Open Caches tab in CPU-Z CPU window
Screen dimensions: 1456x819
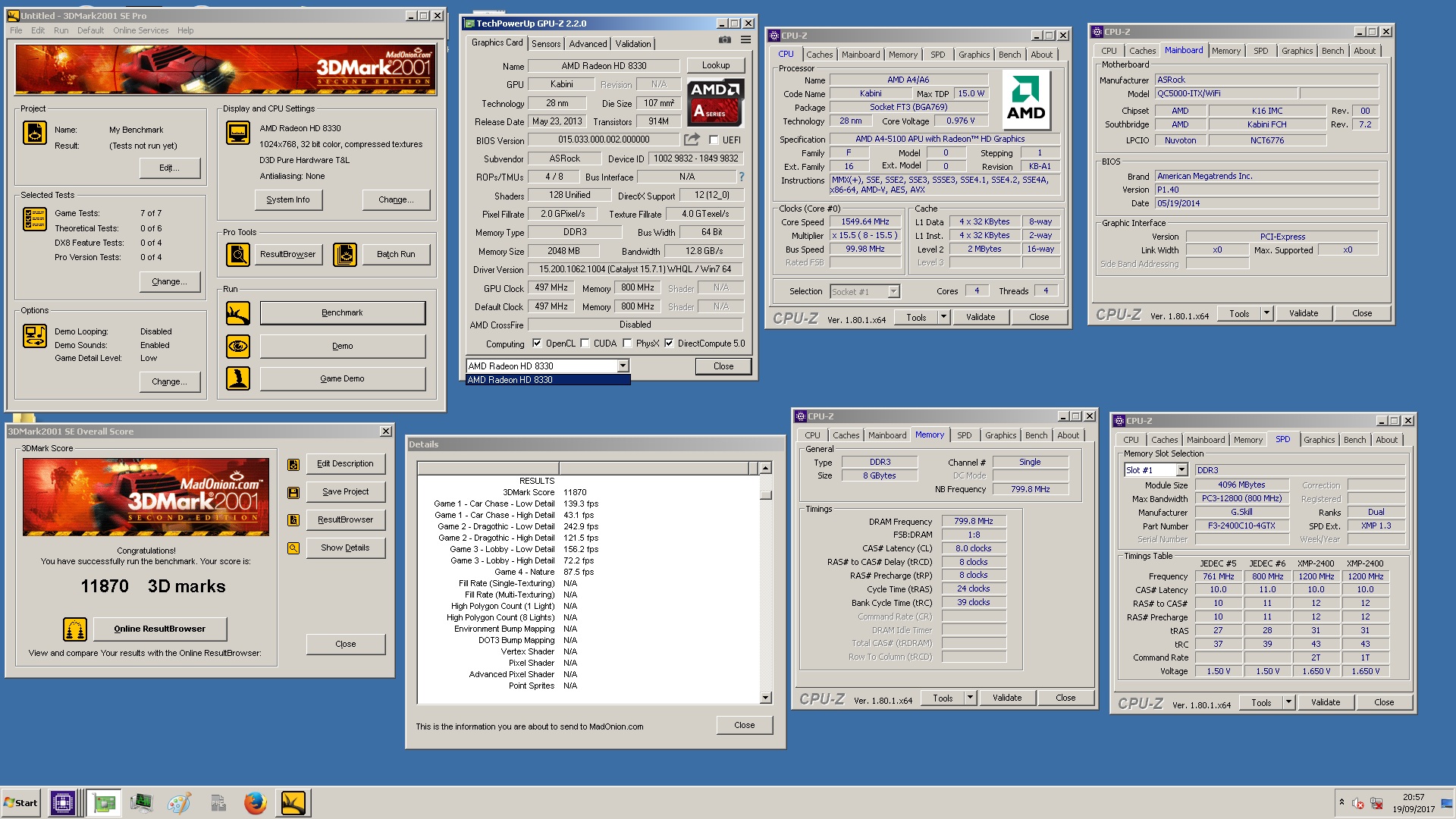[819, 55]
